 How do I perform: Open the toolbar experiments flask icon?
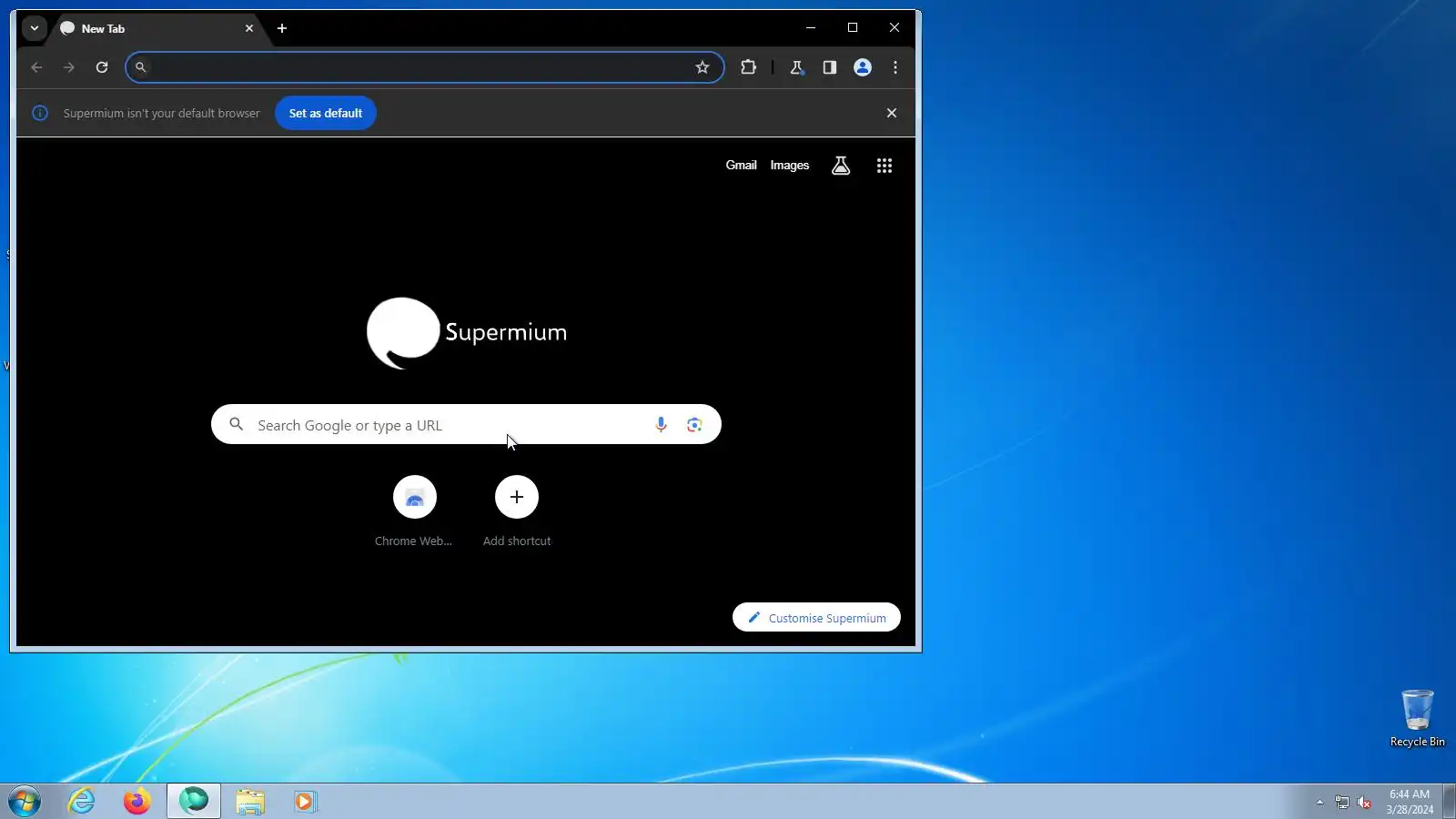(797, 67)
